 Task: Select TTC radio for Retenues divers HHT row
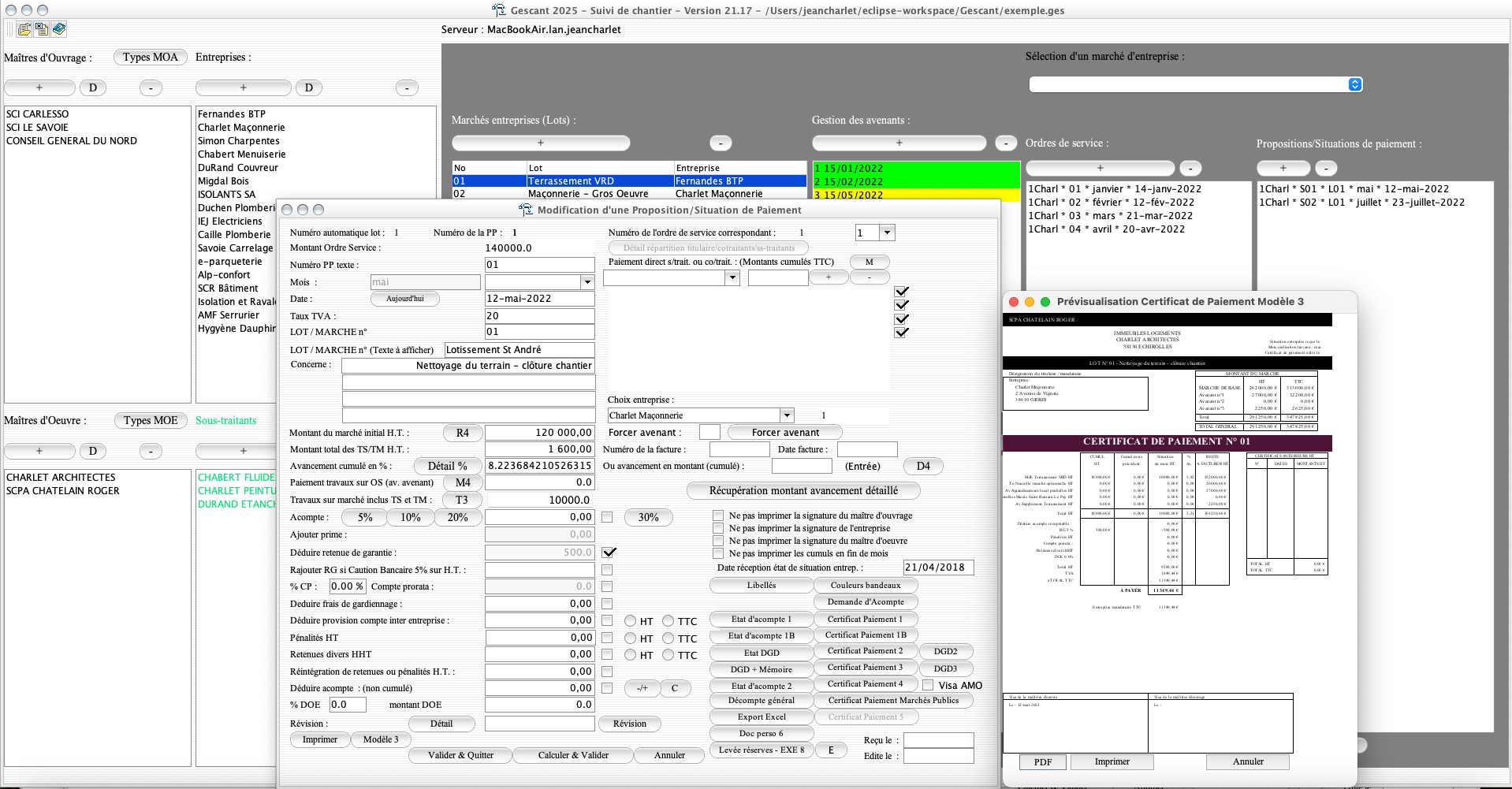click(668, 655)
